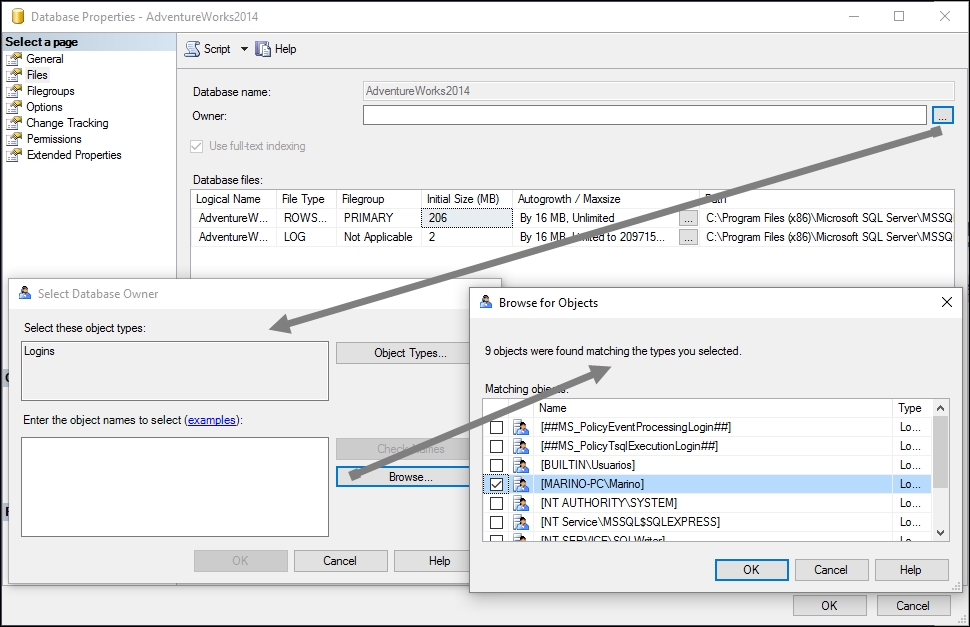Click the ellipsis button next to Owner
The height and width of the screenshot is (627, 970).
pyautogui.click(x=942, y=115)
